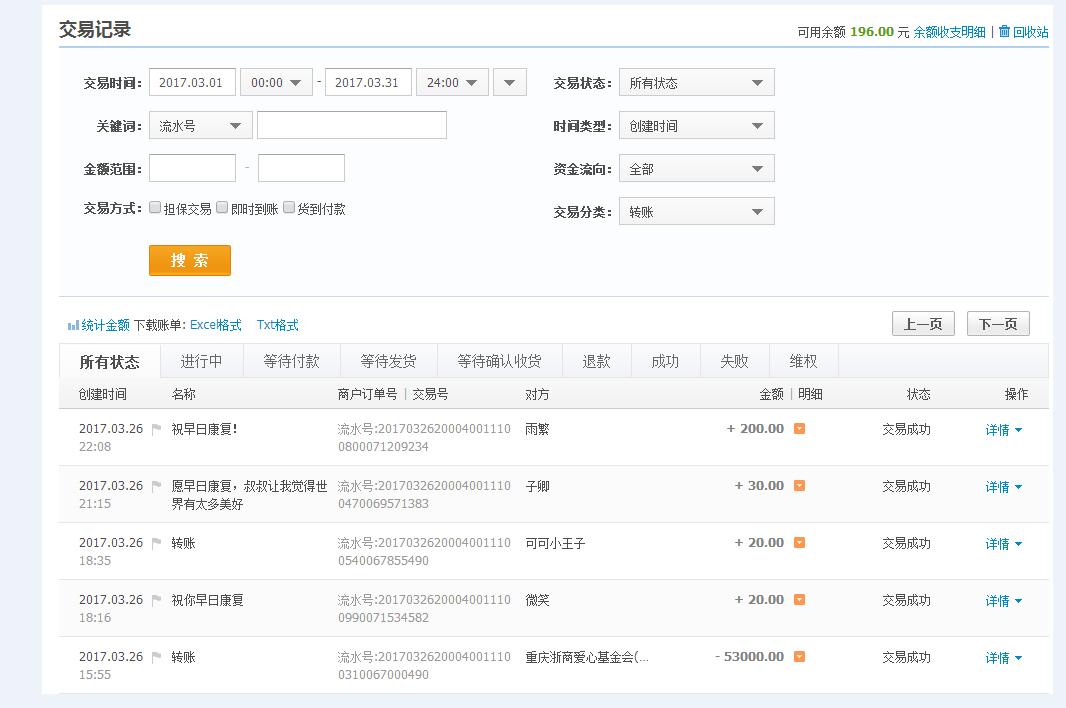Screen dimensions: 1066x708
Task: Switch to the 等待确认收货 tab
Action: [499, 361]
